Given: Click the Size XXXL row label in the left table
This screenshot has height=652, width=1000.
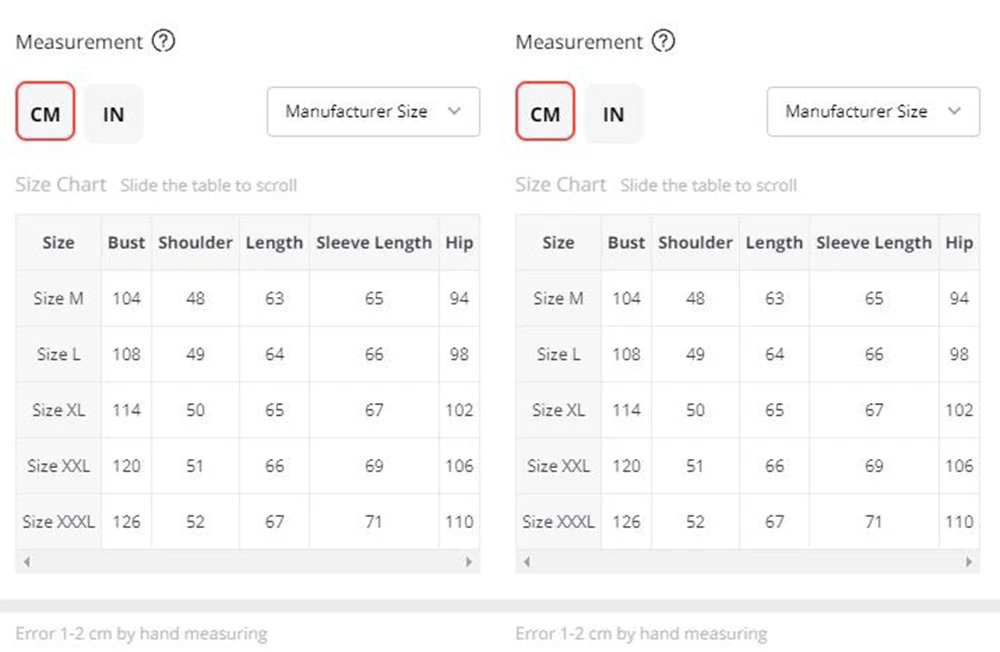Looking at the screenshot, I should 59,521.
